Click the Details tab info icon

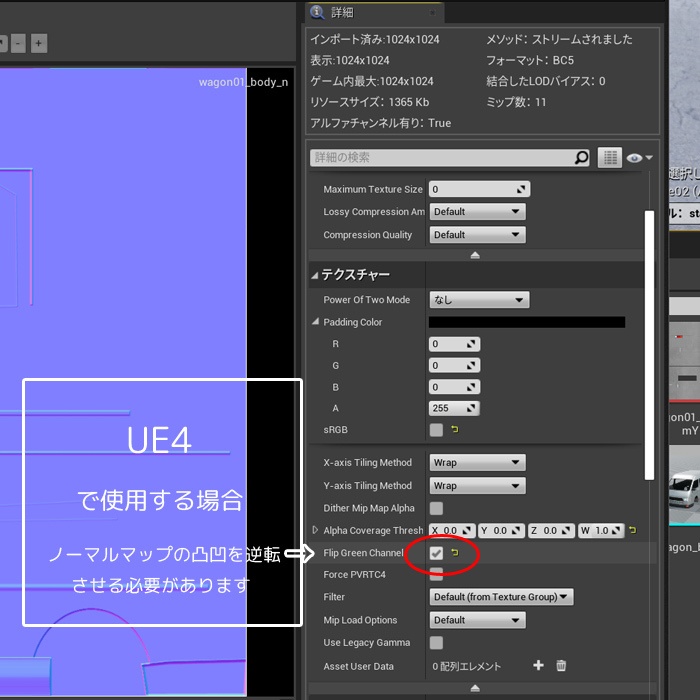(x=317, y=12)
